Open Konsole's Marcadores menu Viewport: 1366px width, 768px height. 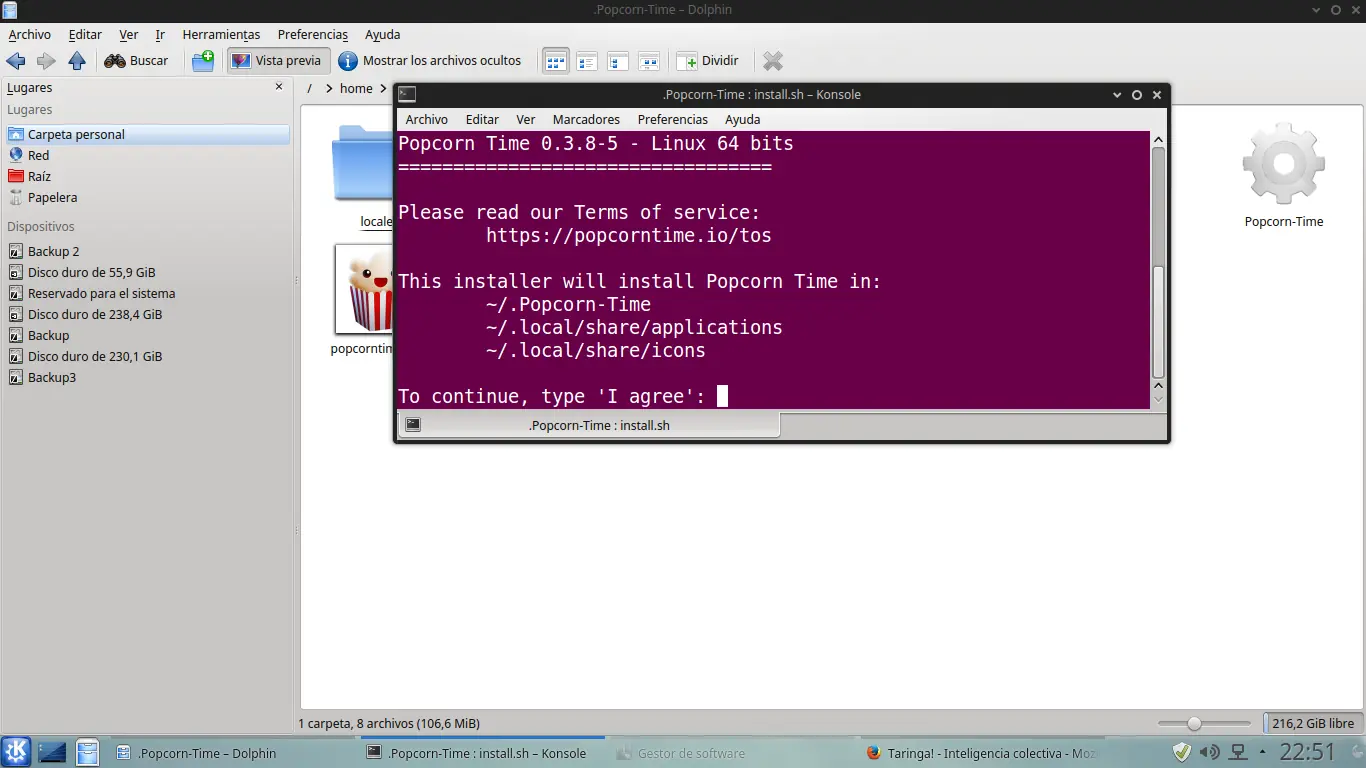coord(586,119)
